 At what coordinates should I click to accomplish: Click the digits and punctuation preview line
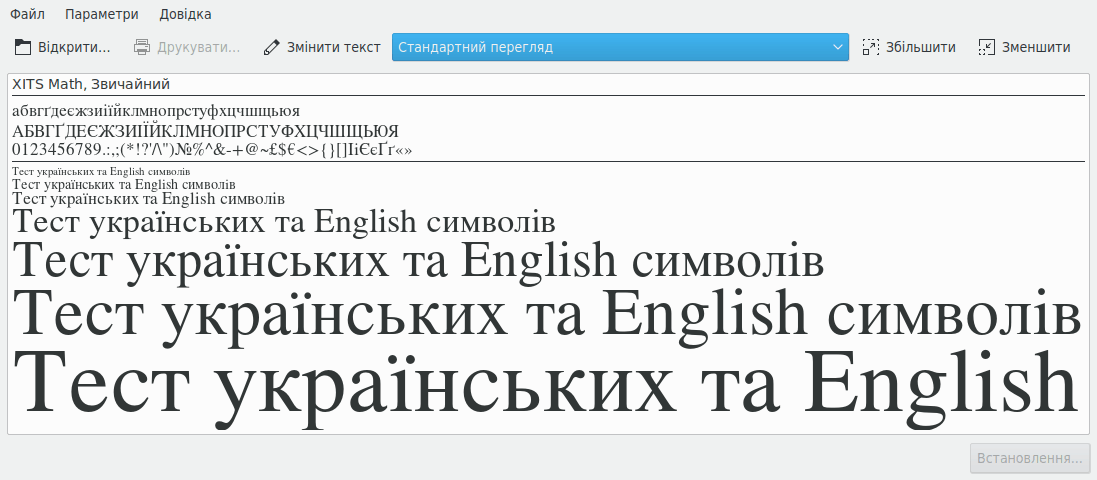point(212,150)
